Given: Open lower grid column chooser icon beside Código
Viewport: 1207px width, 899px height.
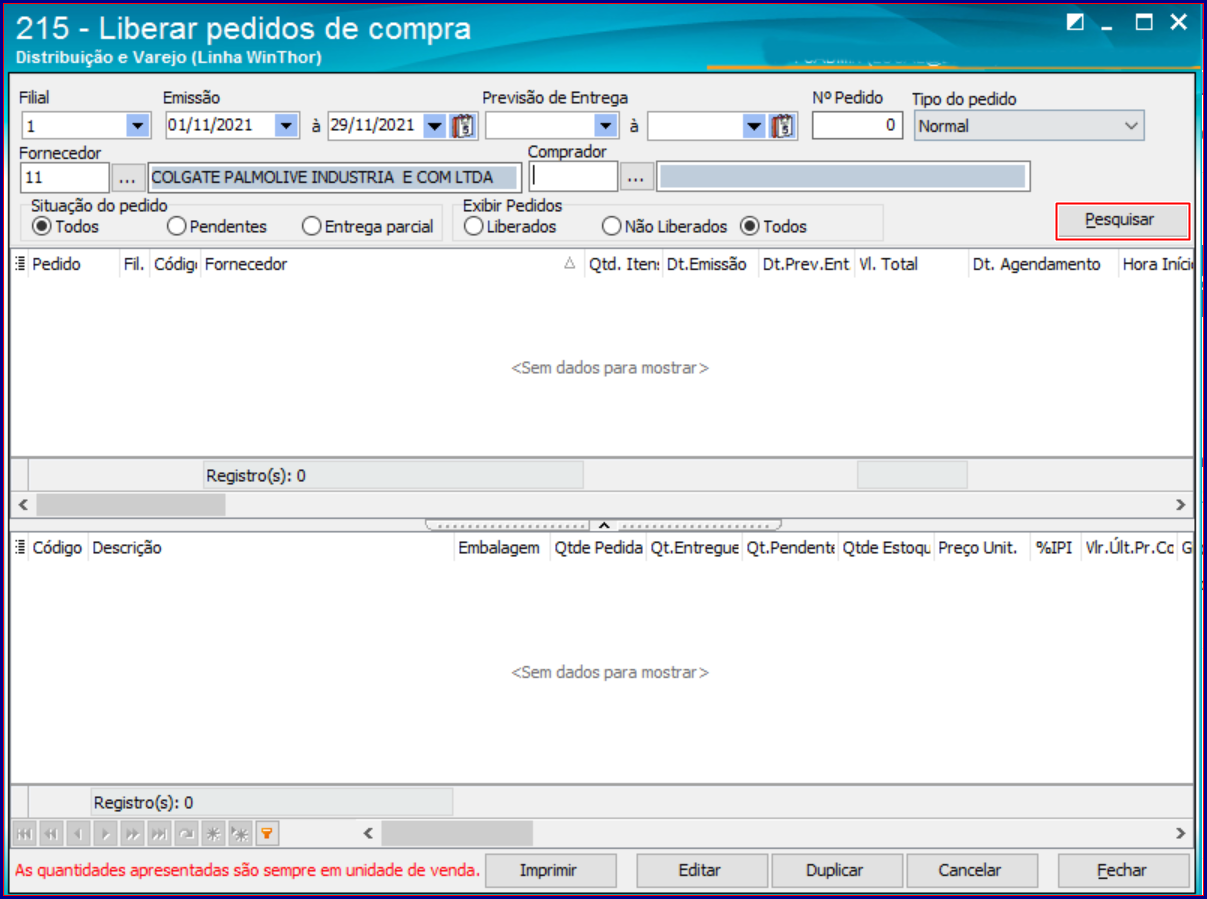Looking at the screenshot, I should [x=21, y=547].
